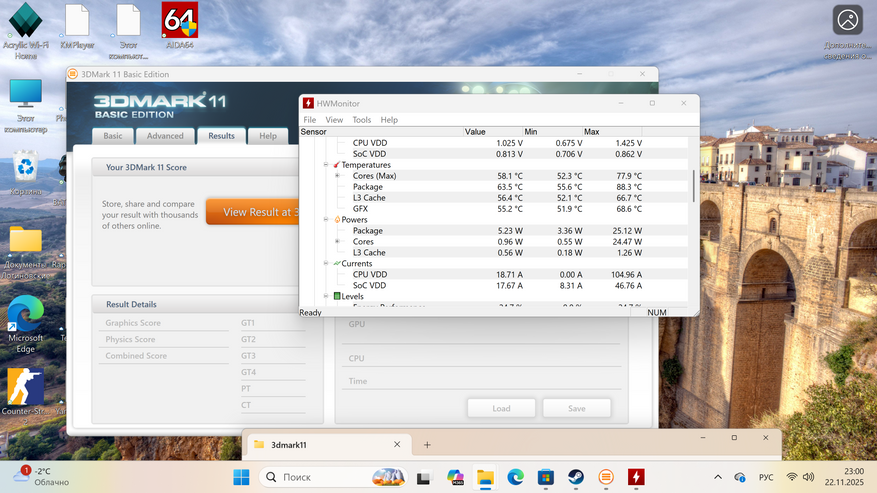
Task: Collapse the Powers tree node
Action: click(x=326, y=219)
